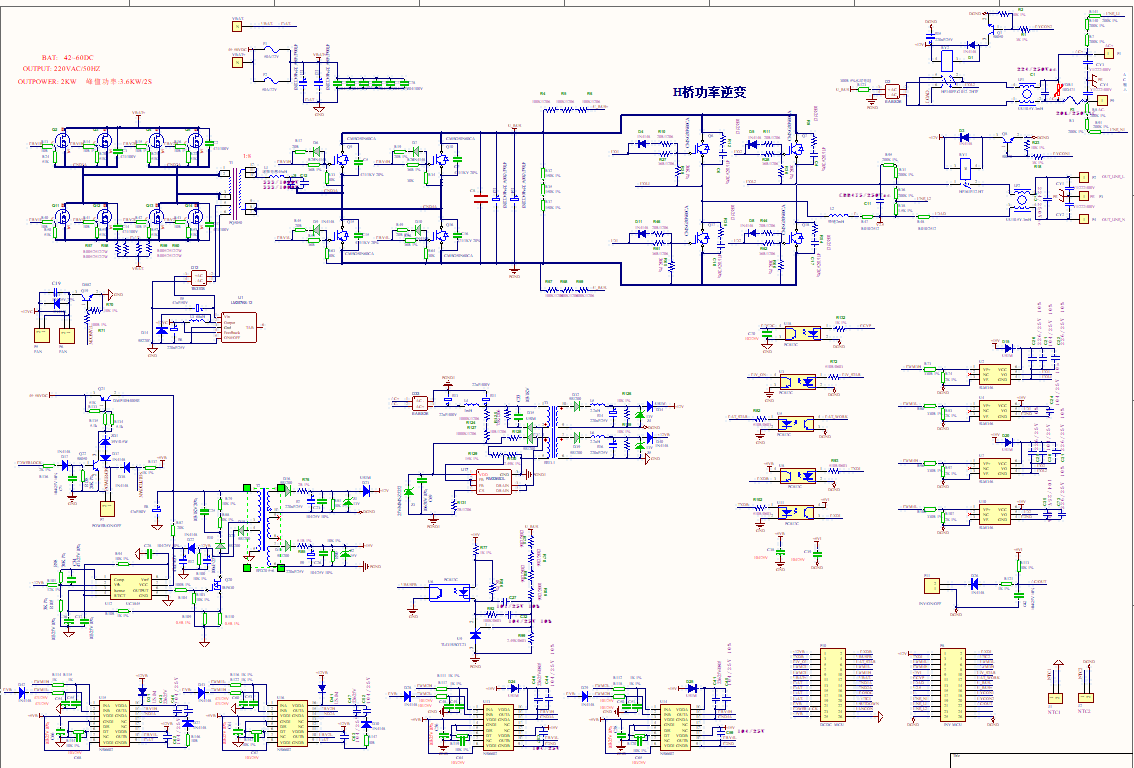Select IGBT Q16 in lower rectifier leg
1134x768 pixels.
441,235
